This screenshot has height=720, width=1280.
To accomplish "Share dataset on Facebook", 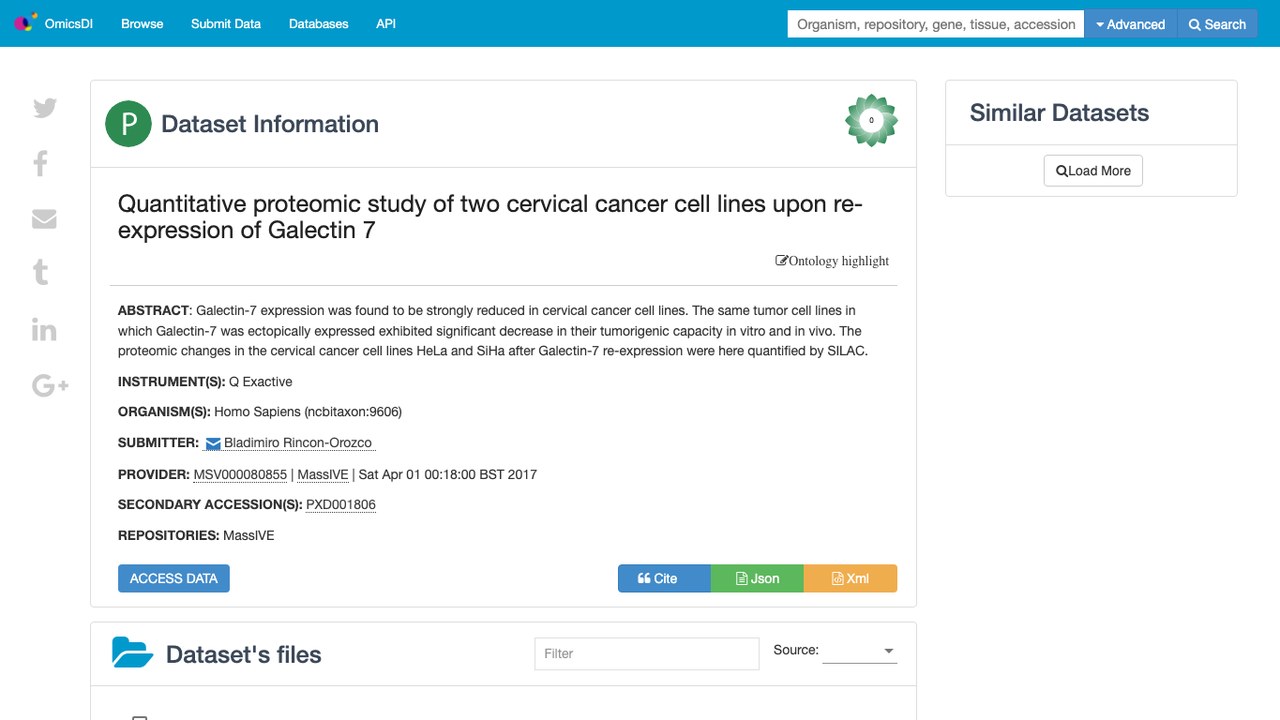I will coord(41,163).
